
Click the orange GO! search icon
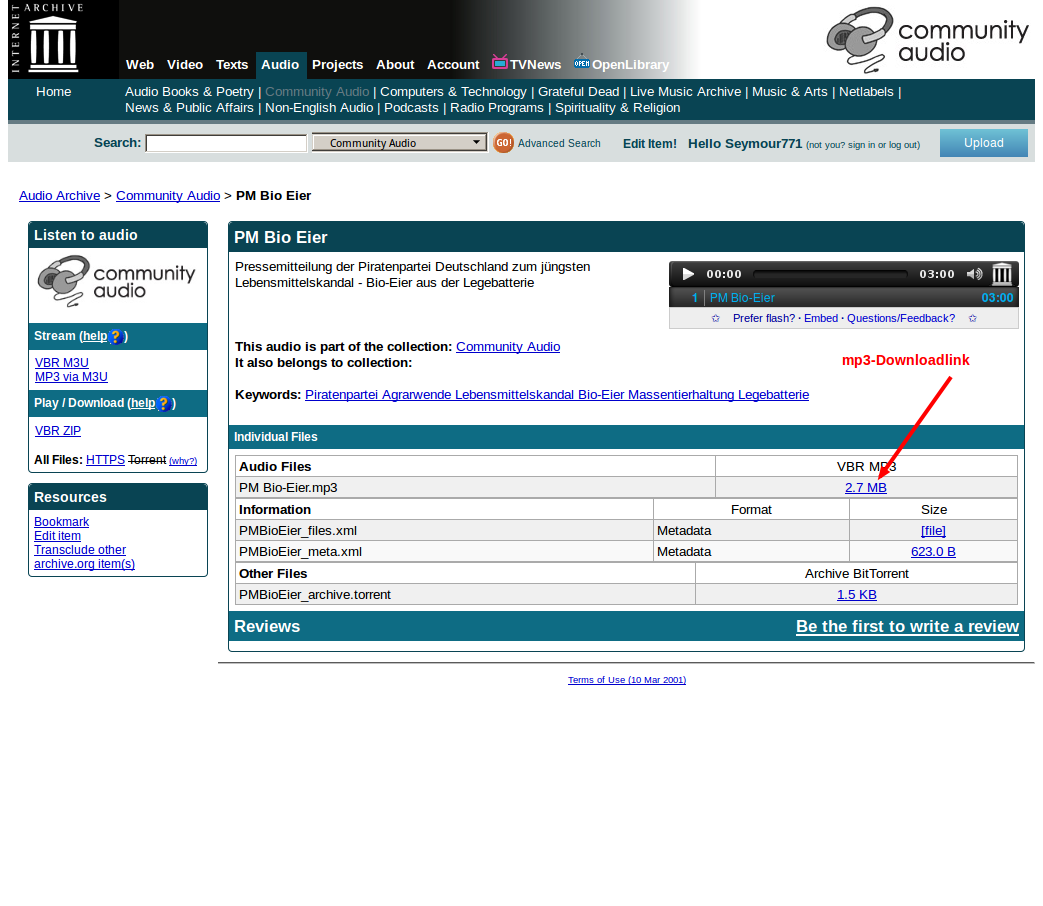click(x=503, y=143)
